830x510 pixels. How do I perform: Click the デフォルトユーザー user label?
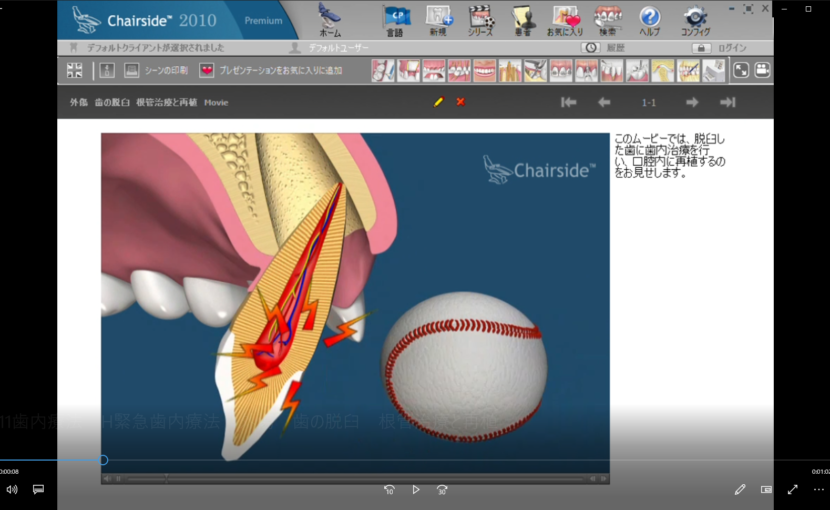click(x=340, y=48)
